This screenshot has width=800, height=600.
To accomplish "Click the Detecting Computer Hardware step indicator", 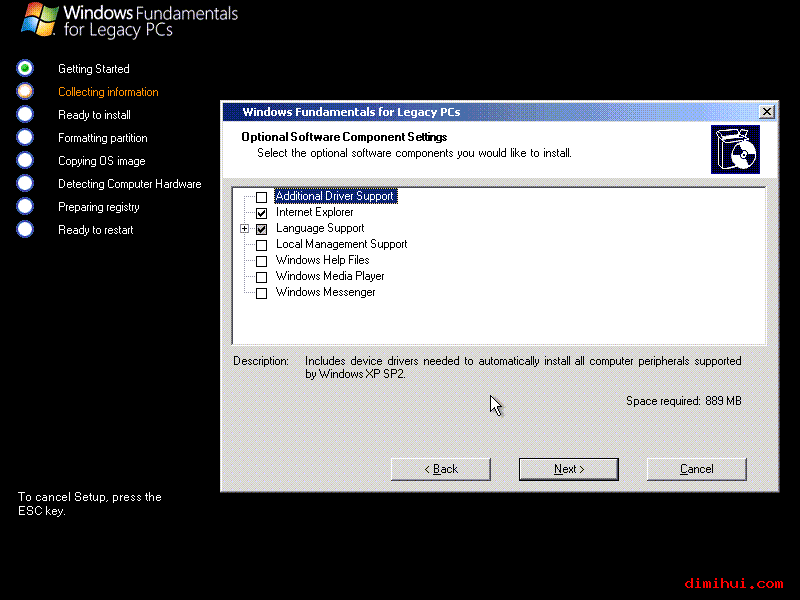I will pyautogui.click(x=25, y=183).
